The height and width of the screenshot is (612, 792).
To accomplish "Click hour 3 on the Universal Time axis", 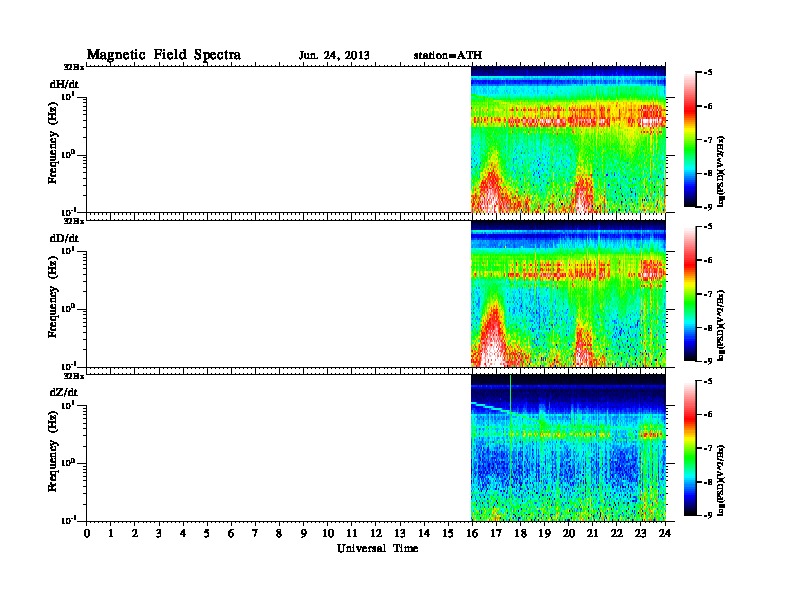I will coord(159,533).
